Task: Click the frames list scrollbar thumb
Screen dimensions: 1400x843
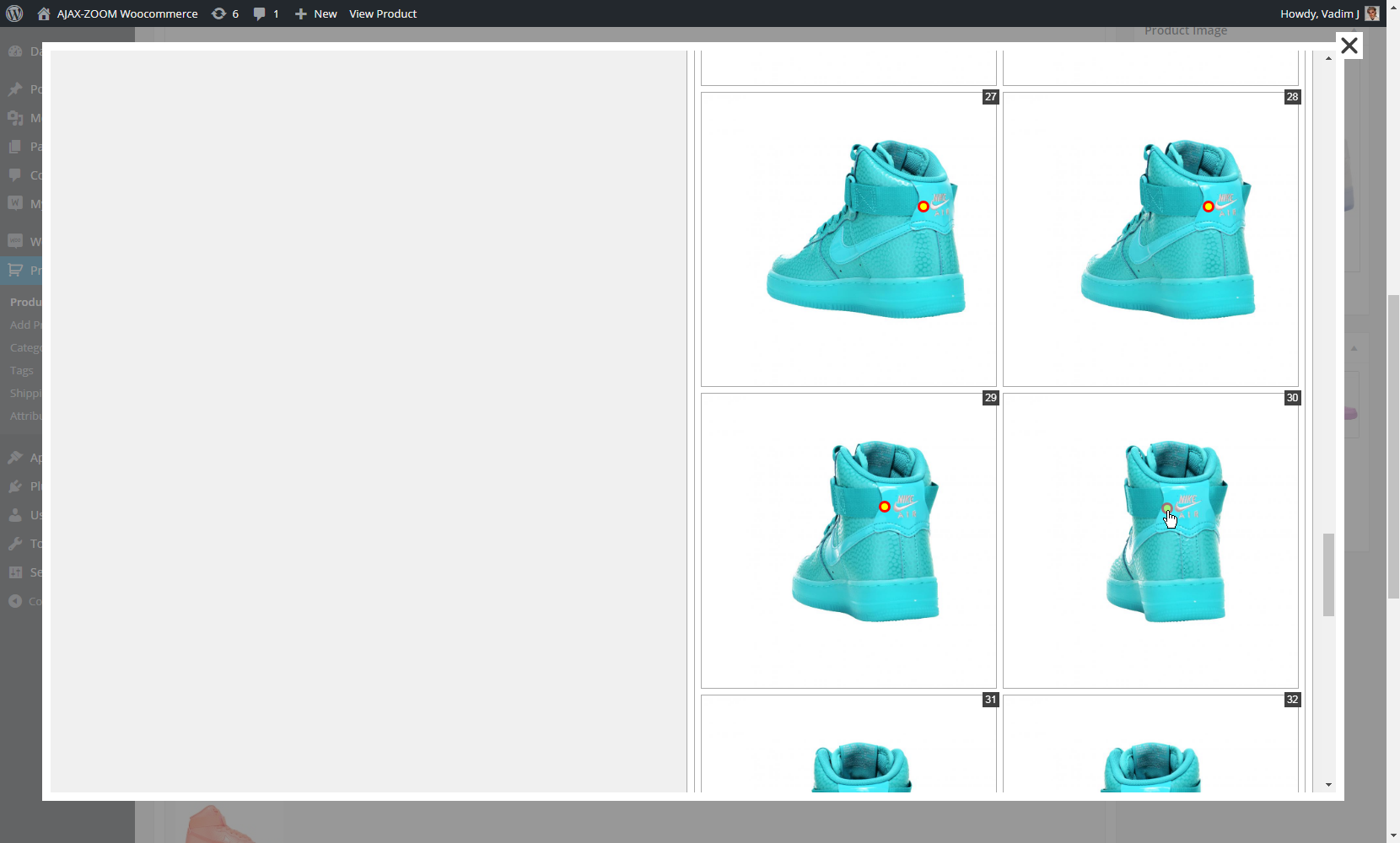Action: (1328, 575)
